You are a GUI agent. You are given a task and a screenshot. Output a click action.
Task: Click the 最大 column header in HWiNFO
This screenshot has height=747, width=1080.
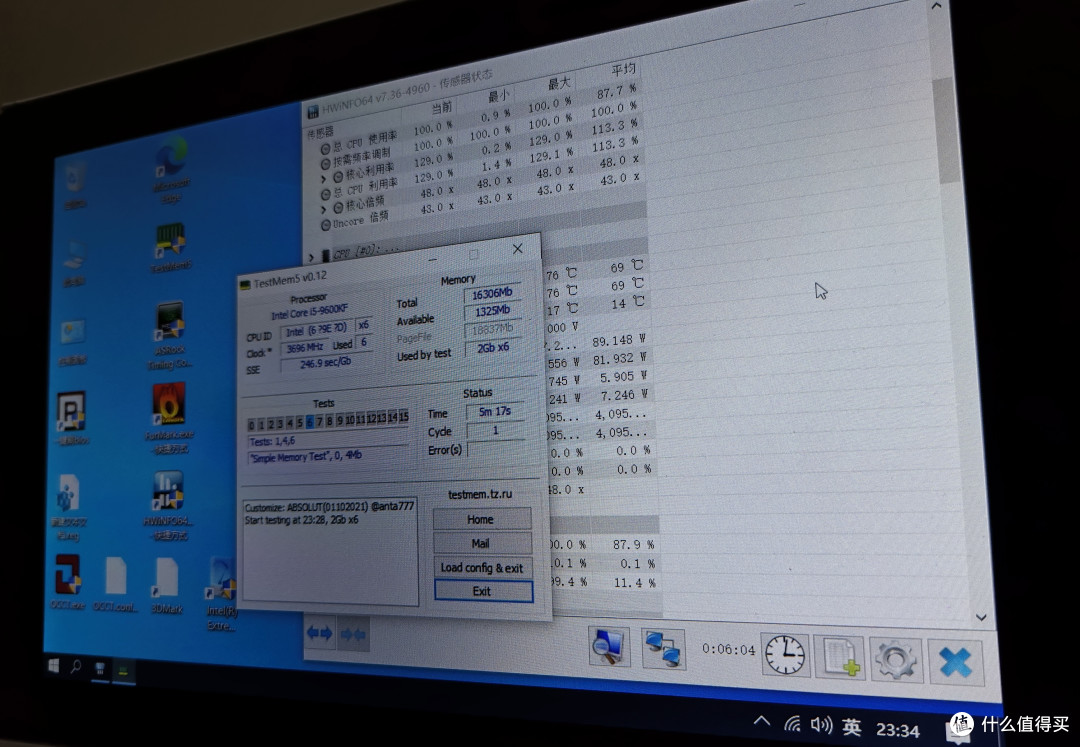point(559,83)
